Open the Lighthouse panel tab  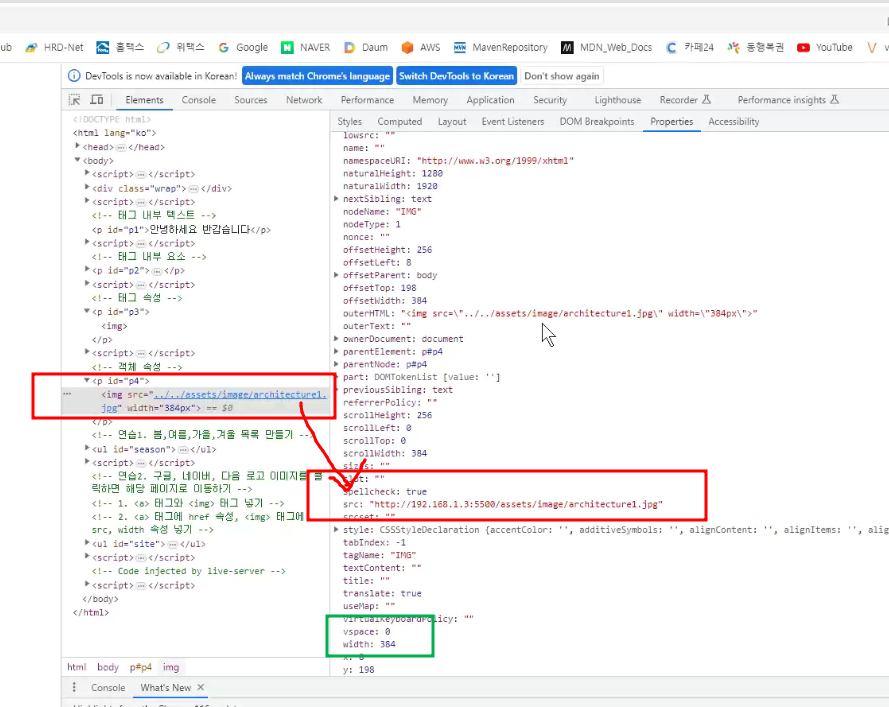[618, 100]
